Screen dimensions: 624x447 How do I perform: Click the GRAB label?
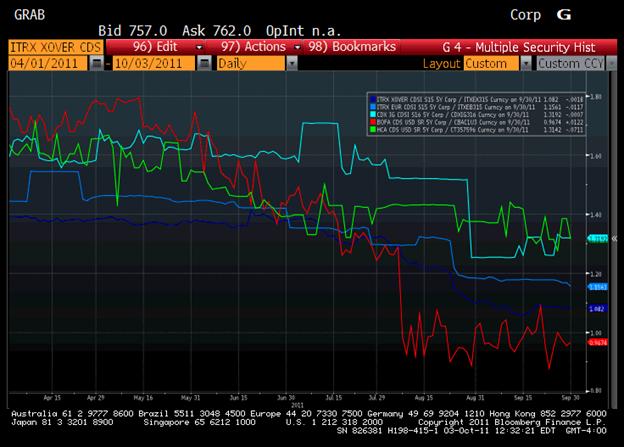click(29, 15)
